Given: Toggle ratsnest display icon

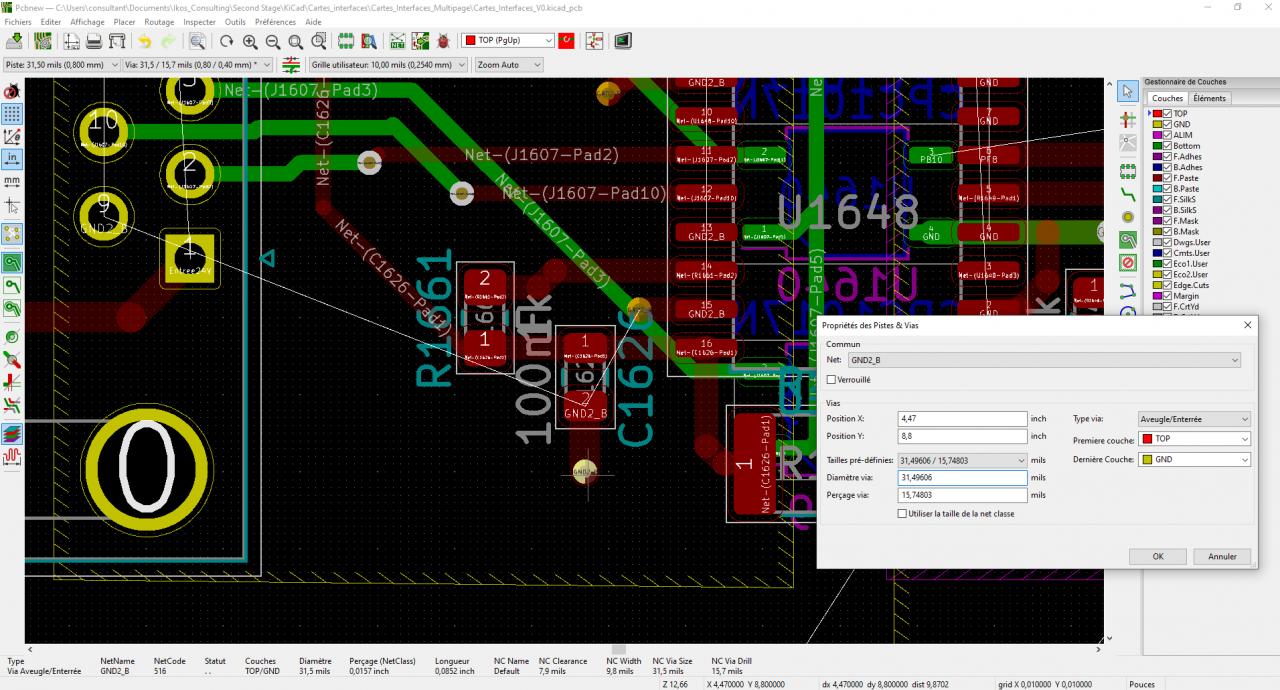Looking at the screenshot, I should tap(12, 234).
